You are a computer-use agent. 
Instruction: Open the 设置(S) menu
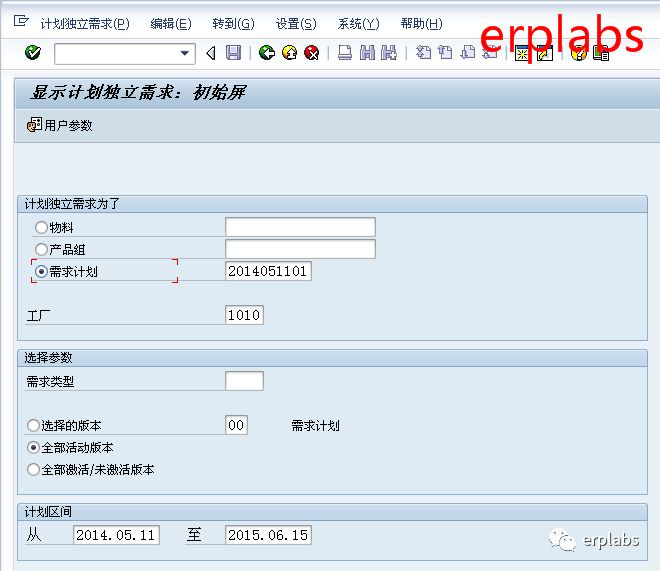tap(296, 24)
